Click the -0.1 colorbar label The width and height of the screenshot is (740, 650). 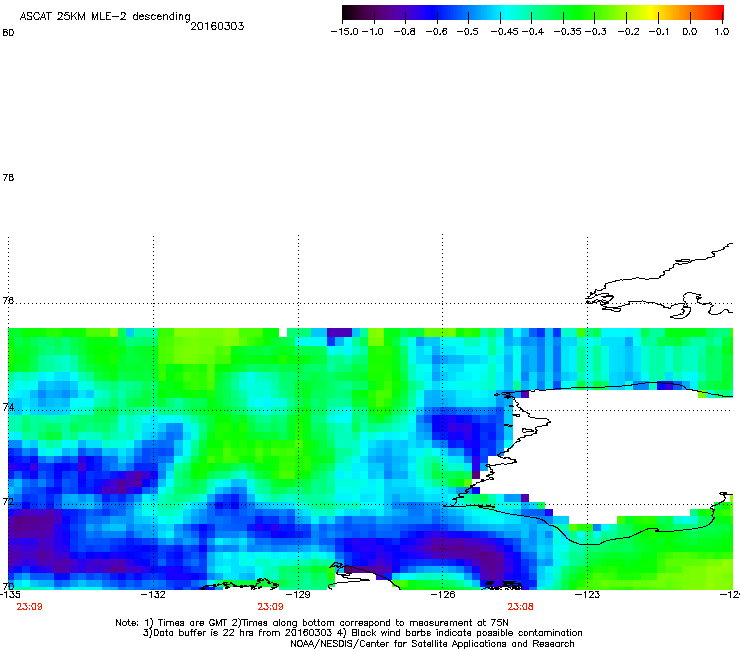pyautogui.click(x=659, y=32)
